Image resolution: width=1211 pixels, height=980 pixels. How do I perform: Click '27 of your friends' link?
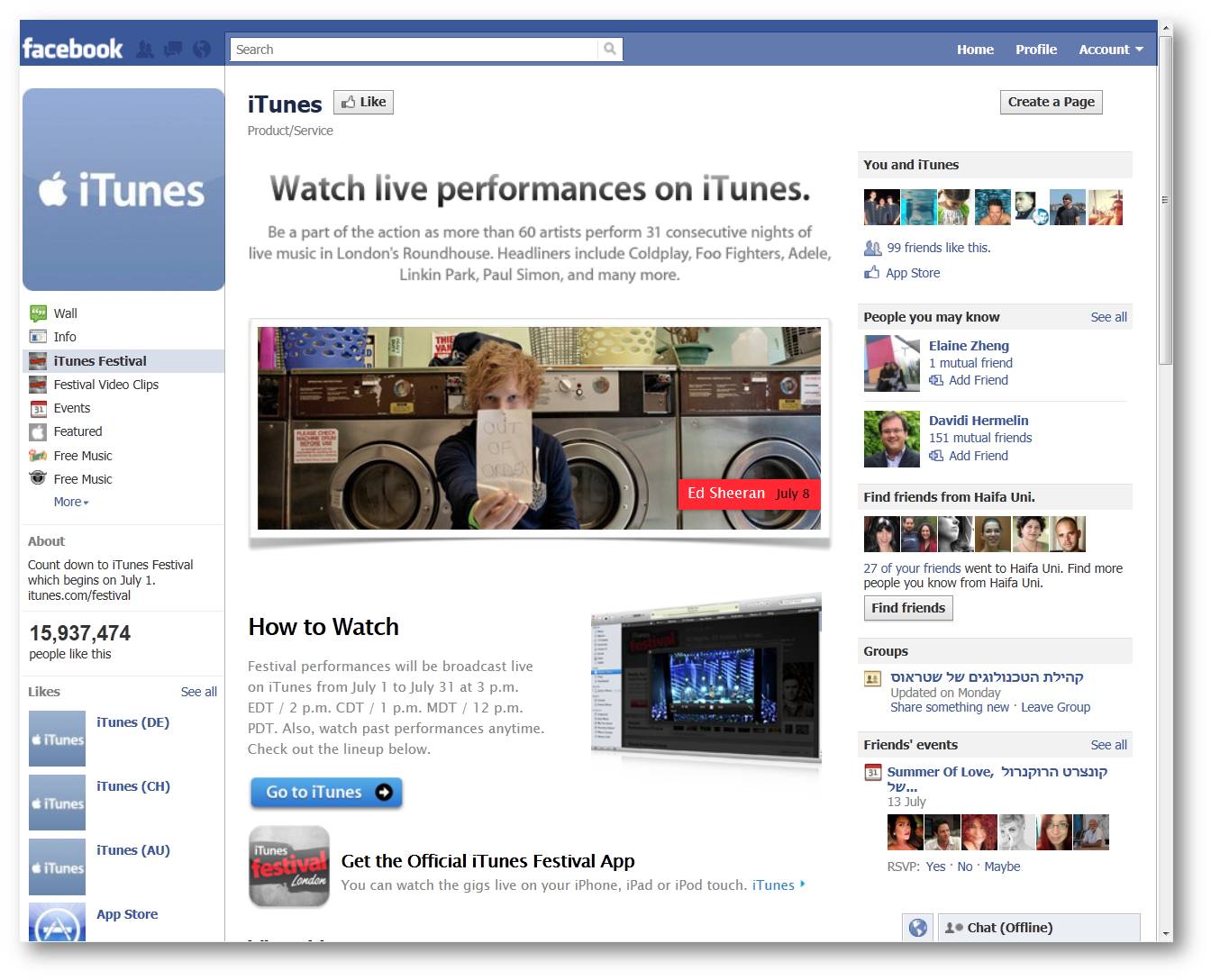[912, 568]
